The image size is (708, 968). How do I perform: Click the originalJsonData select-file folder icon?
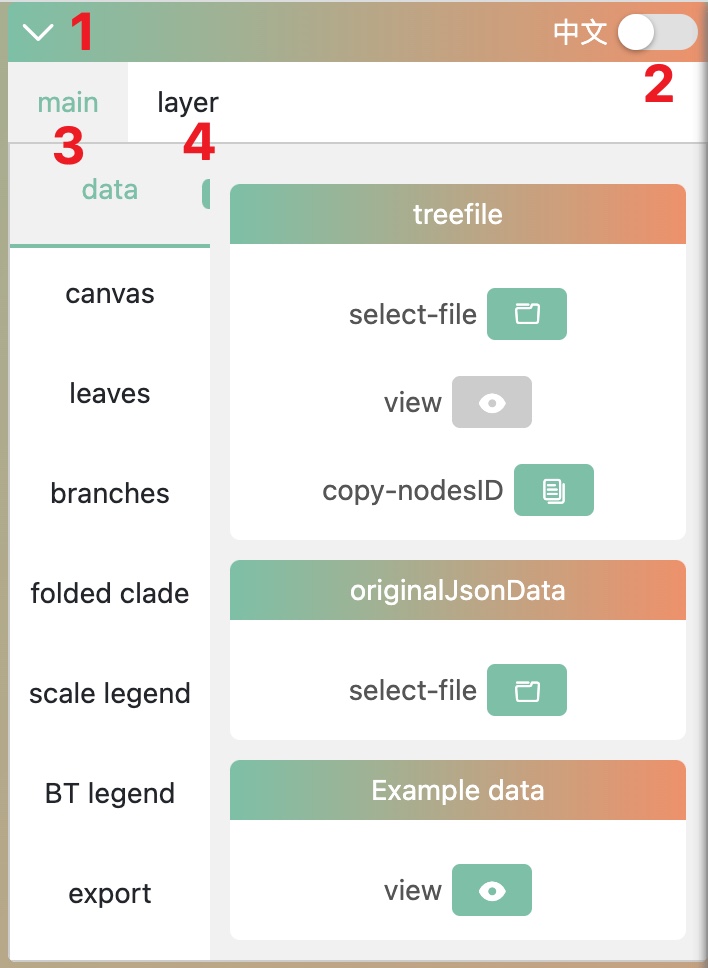pos(526,690)
